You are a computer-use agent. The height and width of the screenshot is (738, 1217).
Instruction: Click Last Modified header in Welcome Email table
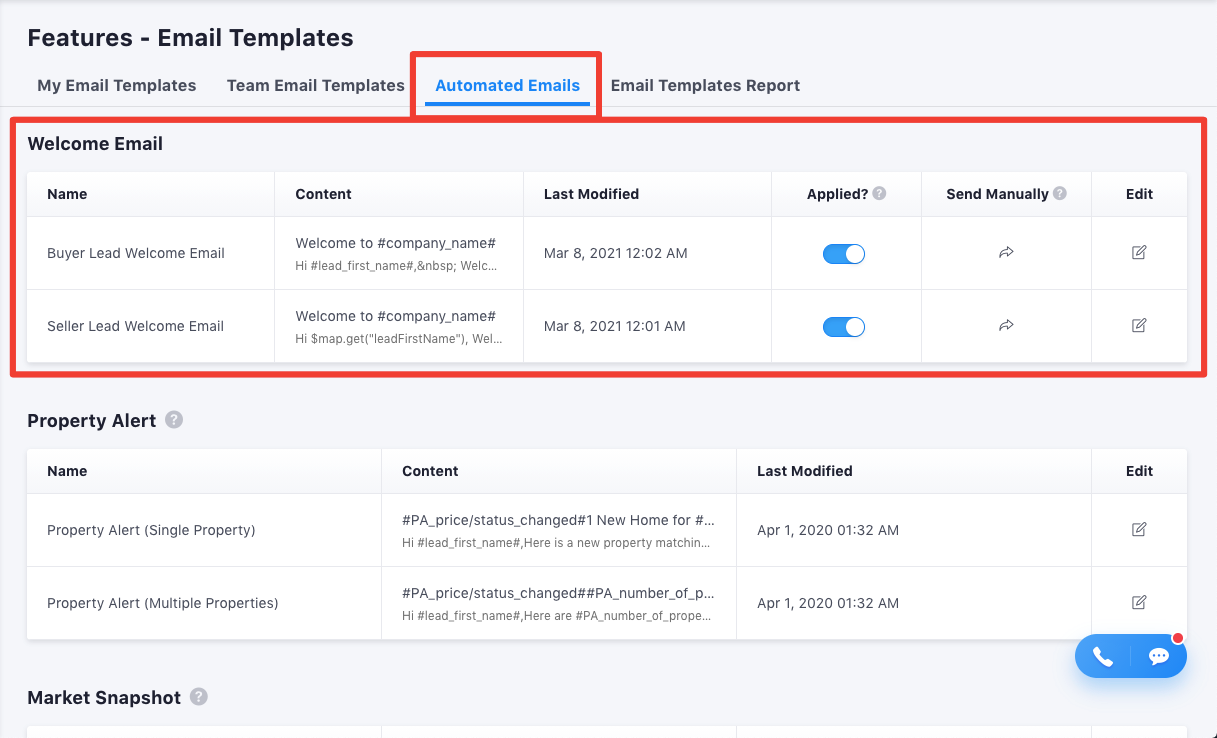[x=591, y=194]
